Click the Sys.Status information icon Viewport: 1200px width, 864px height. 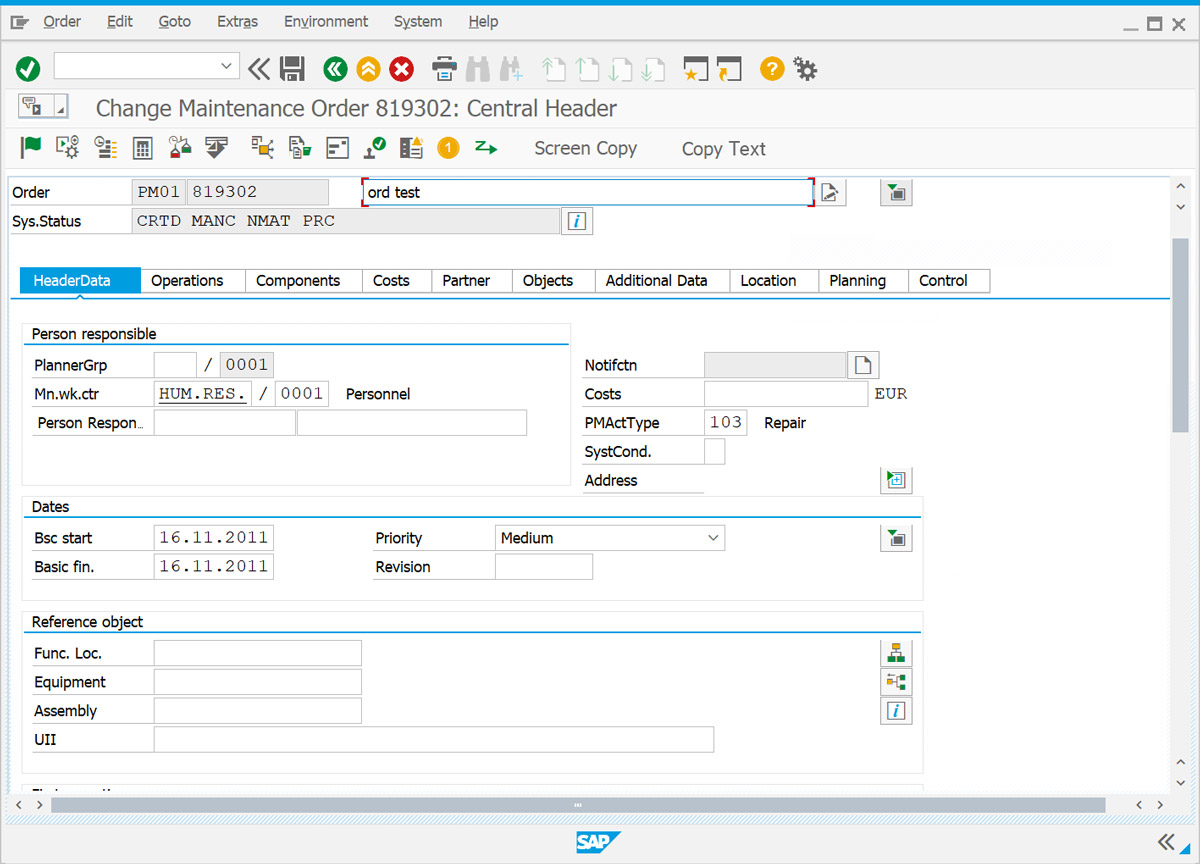(x=577, y=221)
